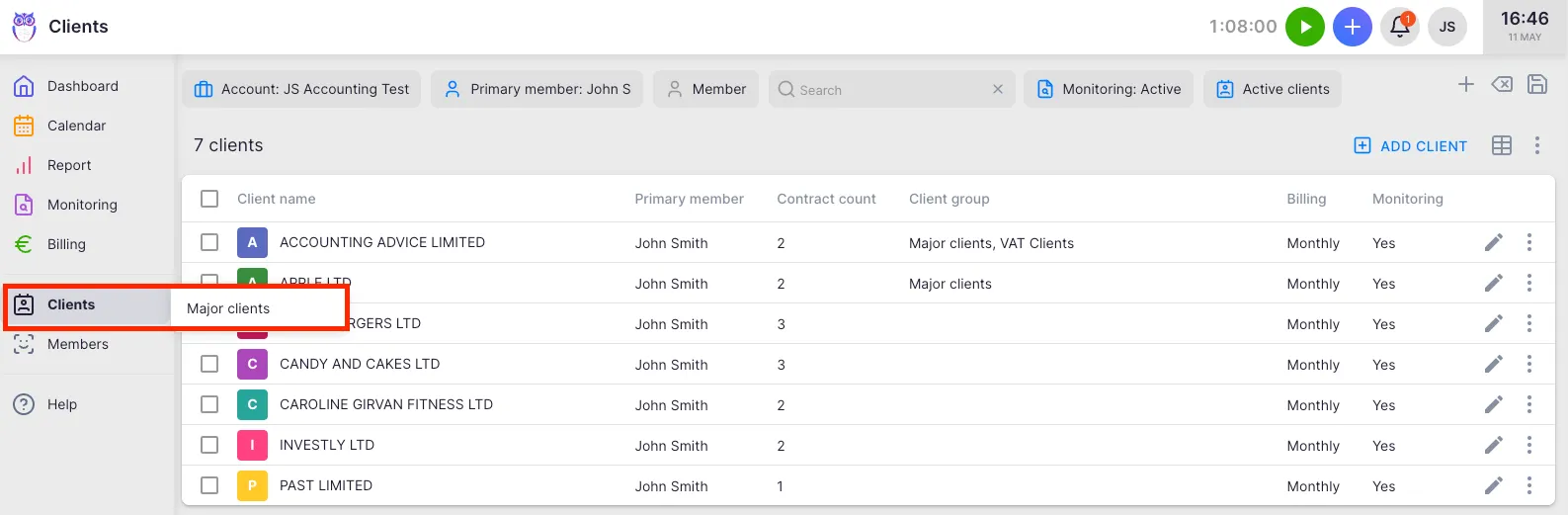Open the CAROLINE GIRVAN FITNESS LTD client
The width and height of the screenshot is (1568, 515).
[x=385, y=404]
